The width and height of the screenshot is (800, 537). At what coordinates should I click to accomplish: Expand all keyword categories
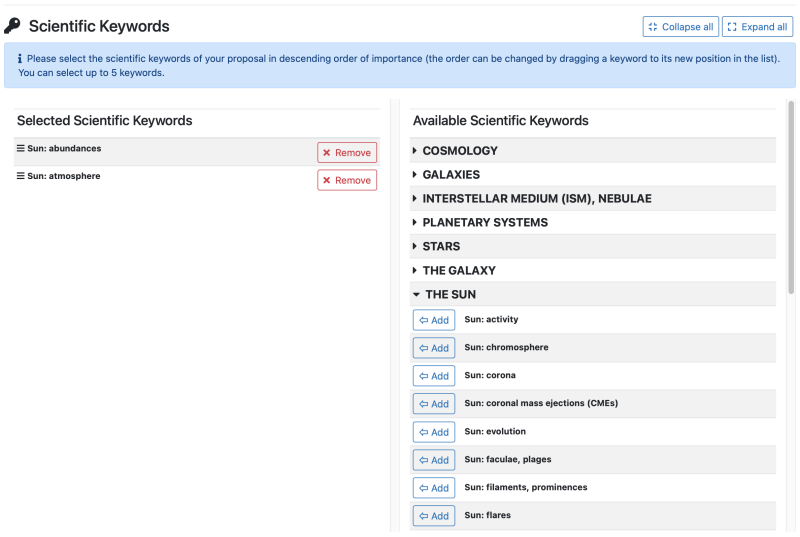click(757, 27)
